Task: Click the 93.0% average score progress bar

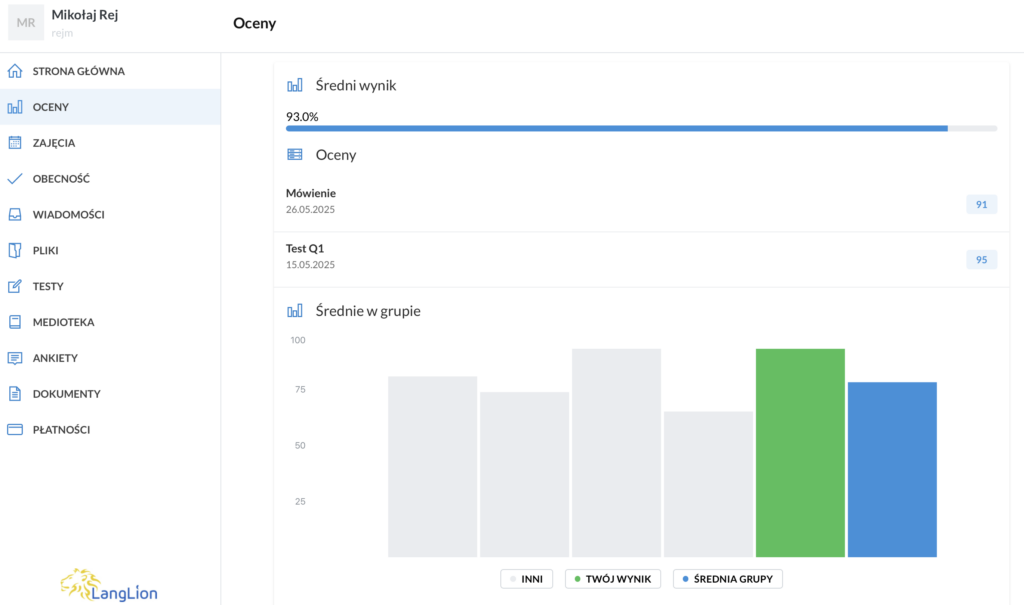Action: tap(616, 128)
